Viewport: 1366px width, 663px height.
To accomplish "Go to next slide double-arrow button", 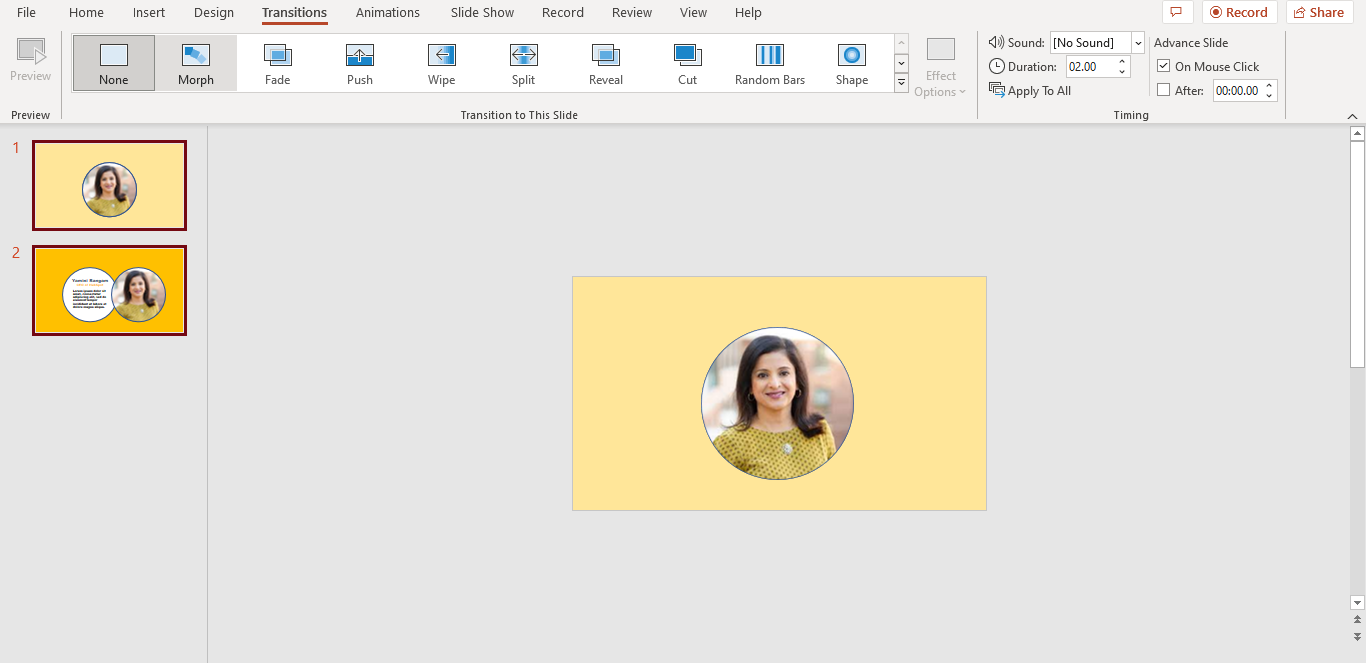I will click(x=1357, y=636).
